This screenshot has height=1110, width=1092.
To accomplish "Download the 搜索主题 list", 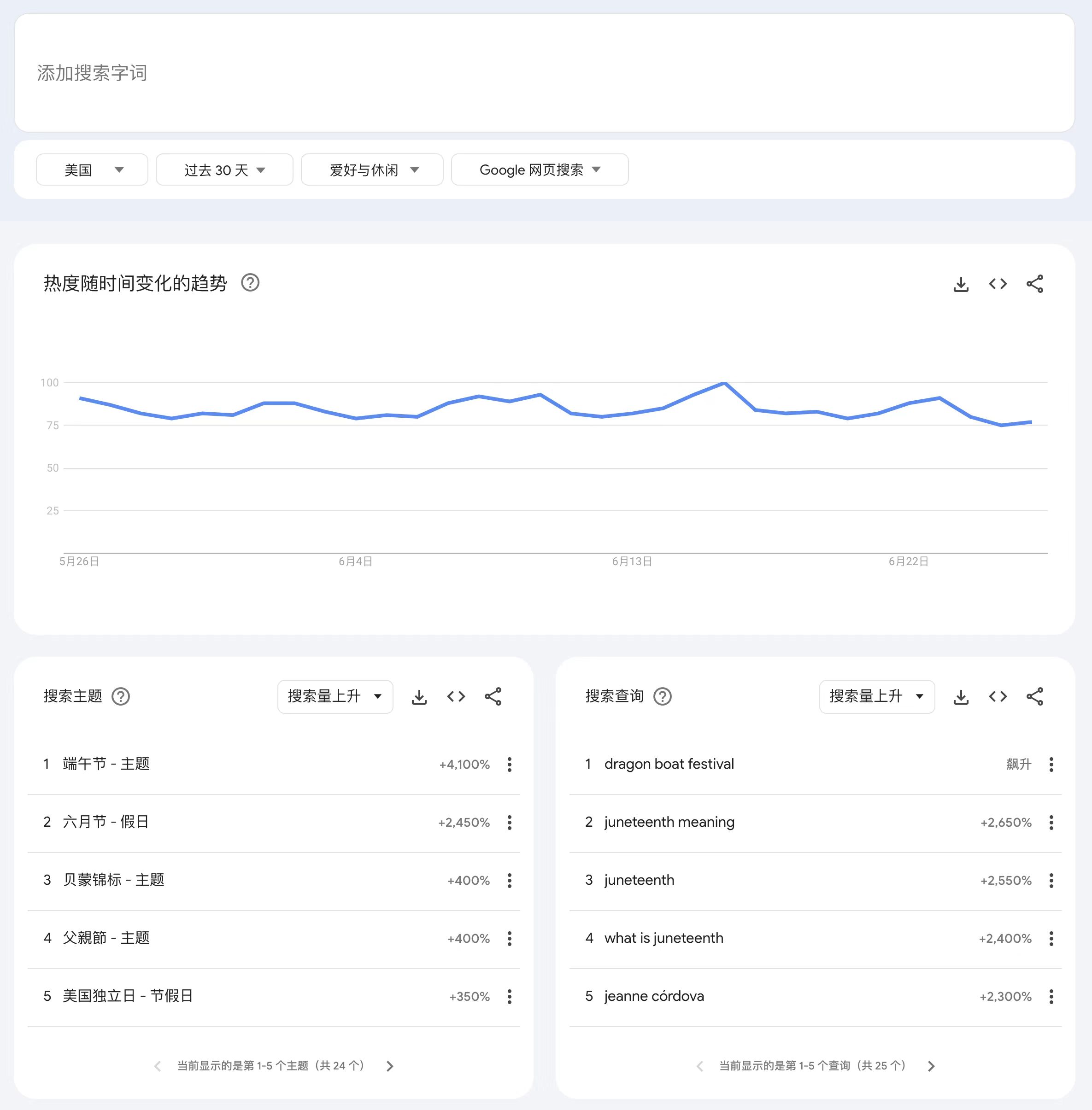I will (x=419, y=696).
